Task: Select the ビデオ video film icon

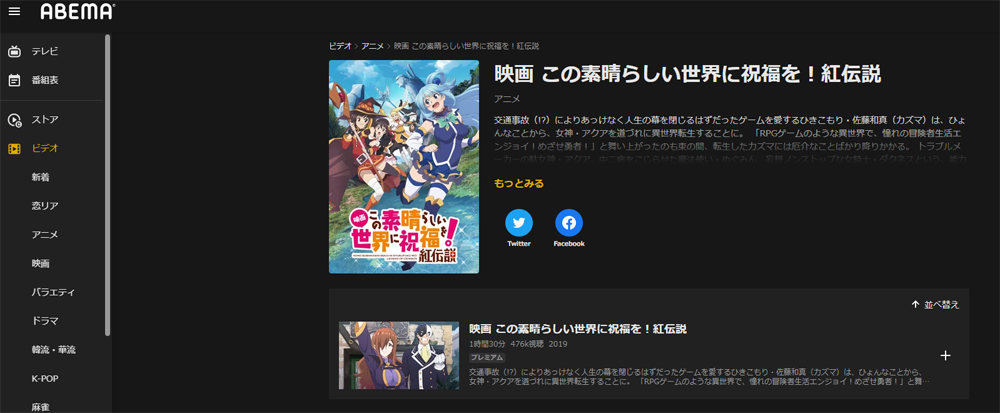Action: (14, 149)
